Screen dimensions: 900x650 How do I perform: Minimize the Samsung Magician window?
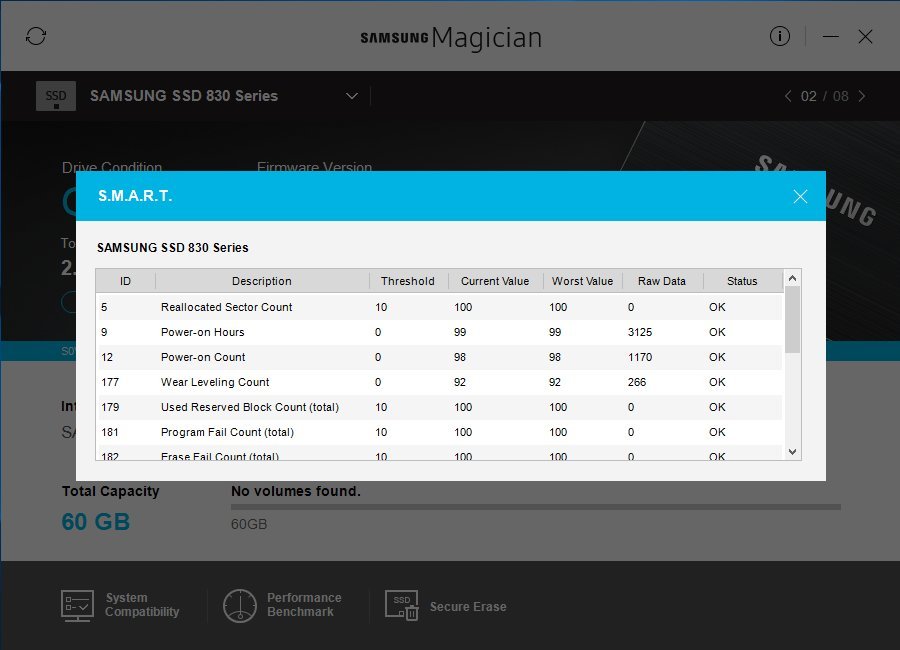coord(830,37)
